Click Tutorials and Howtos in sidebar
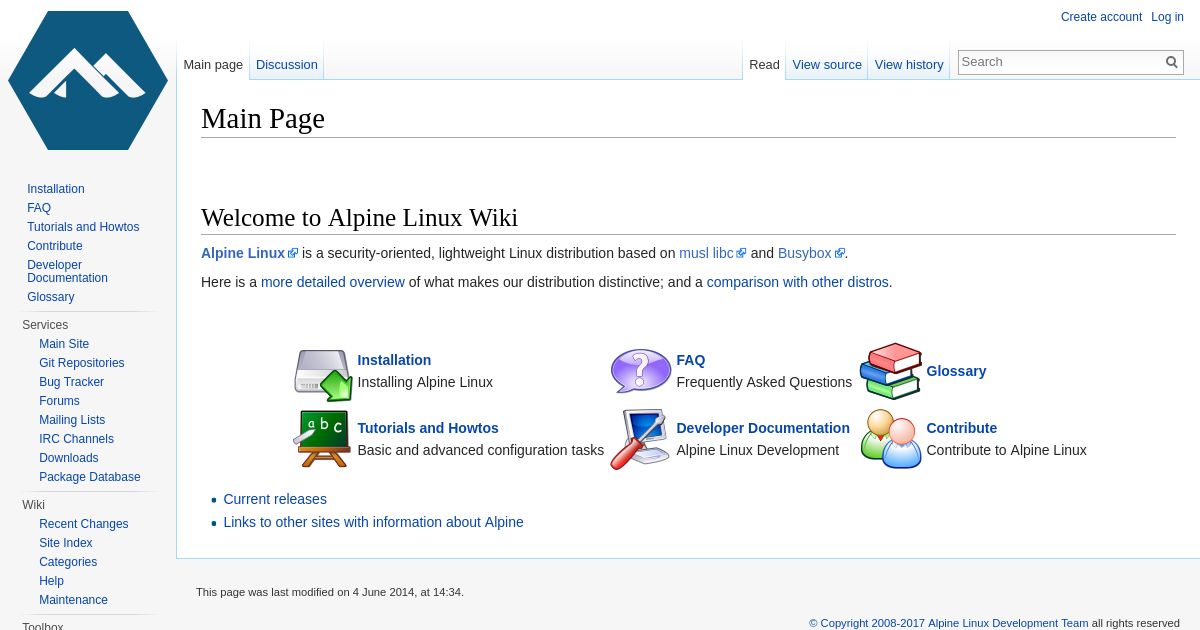 [x=83, y=227]
